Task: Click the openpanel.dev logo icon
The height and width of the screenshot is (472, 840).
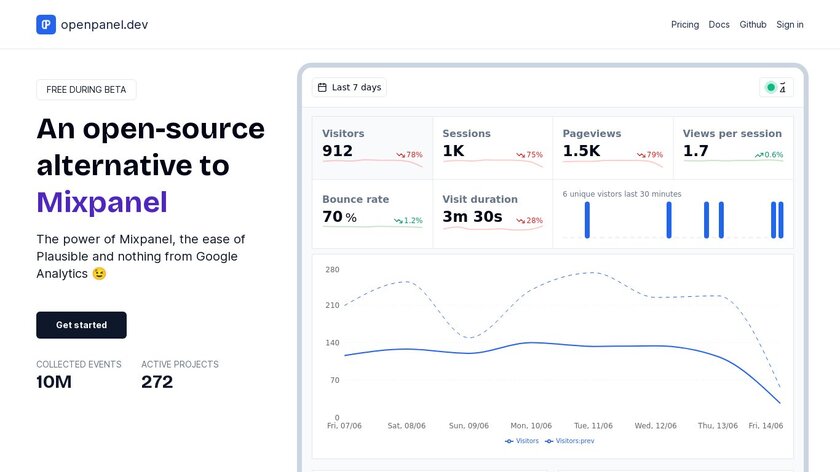Action: point(46,24)
